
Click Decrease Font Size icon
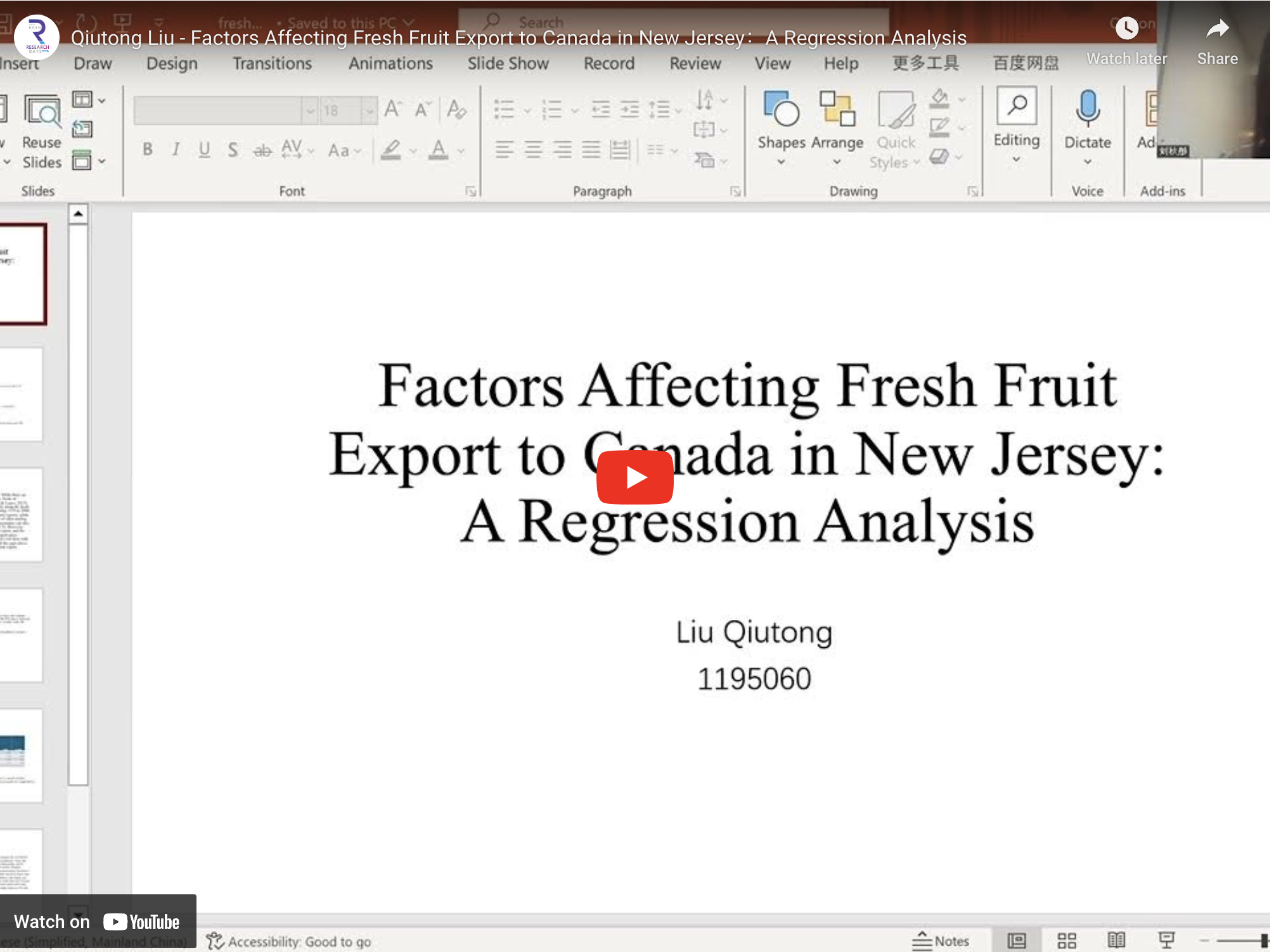pyautogui.click(x=422, y=110)
